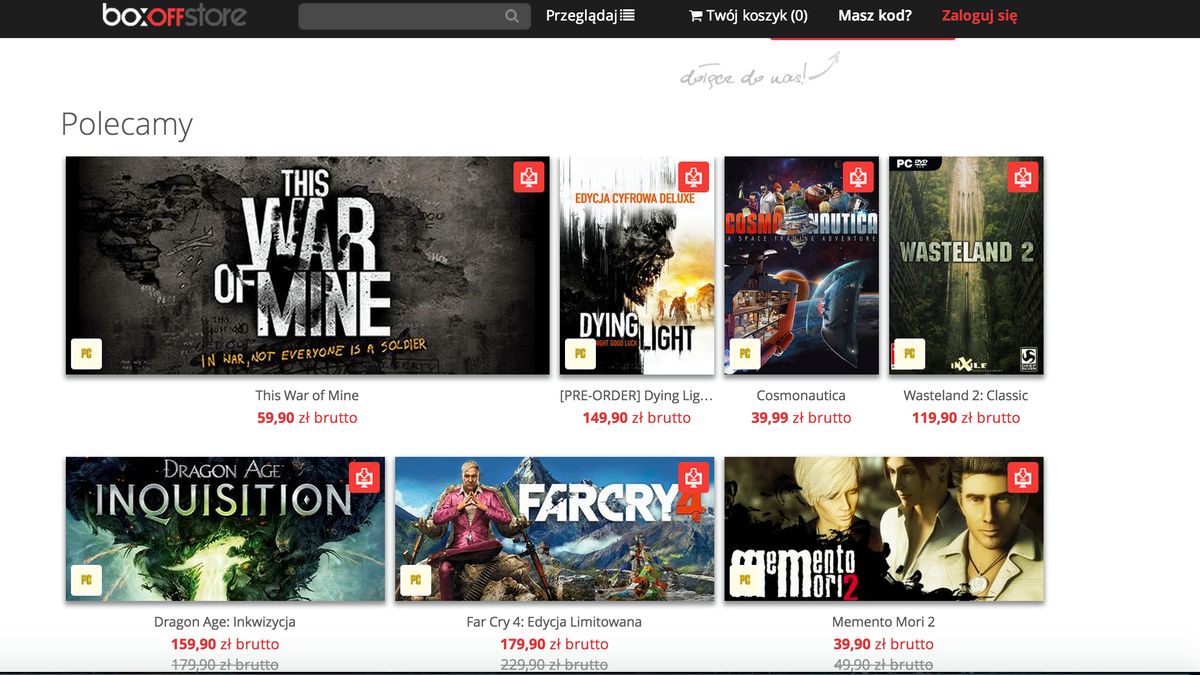
Task: Click Far Cry 4: Edycja Limitowana title
Action: click(554, 621)
